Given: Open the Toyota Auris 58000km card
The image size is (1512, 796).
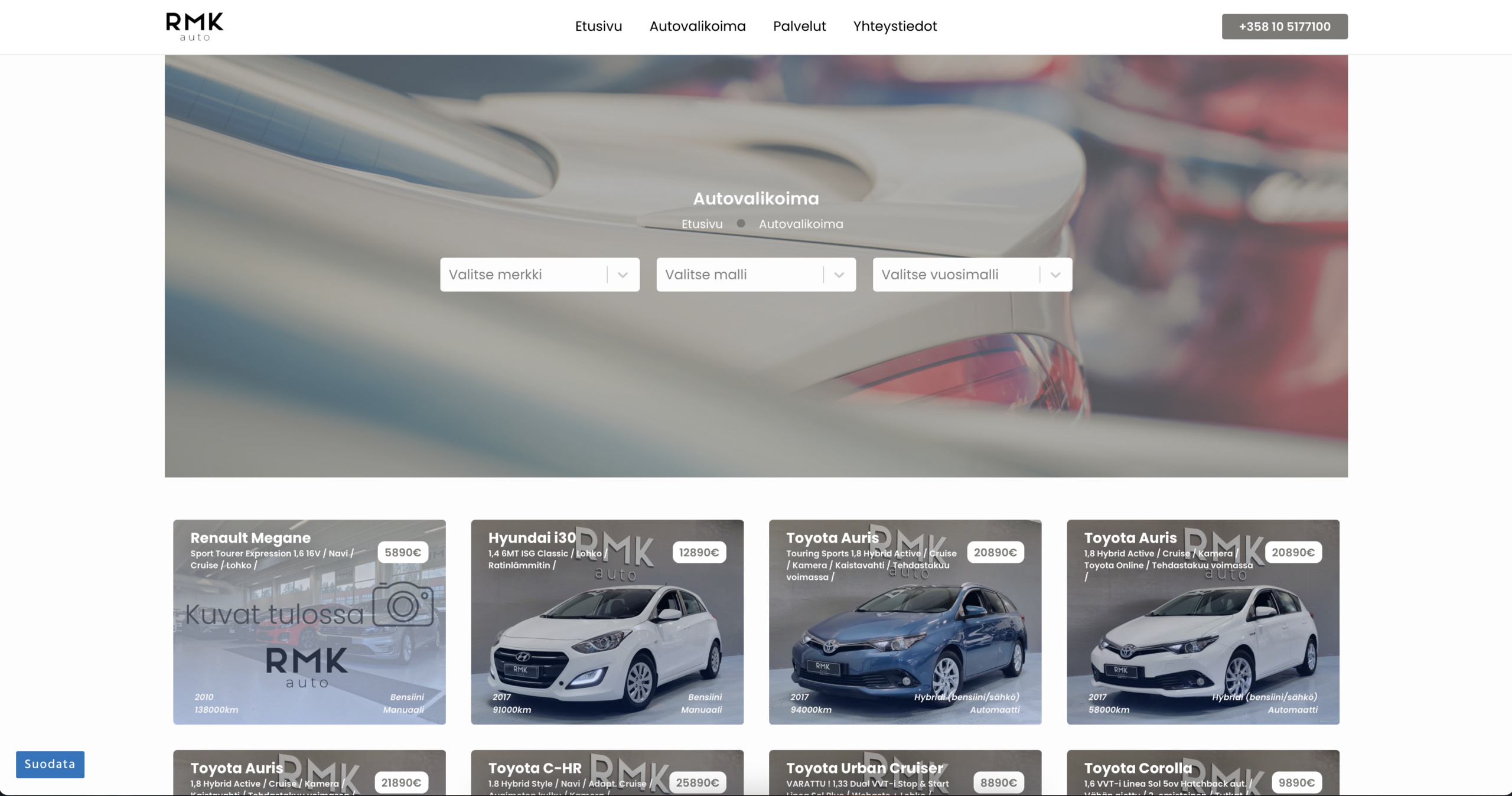Looking at the screenshot, I should tap(1203, 622).
